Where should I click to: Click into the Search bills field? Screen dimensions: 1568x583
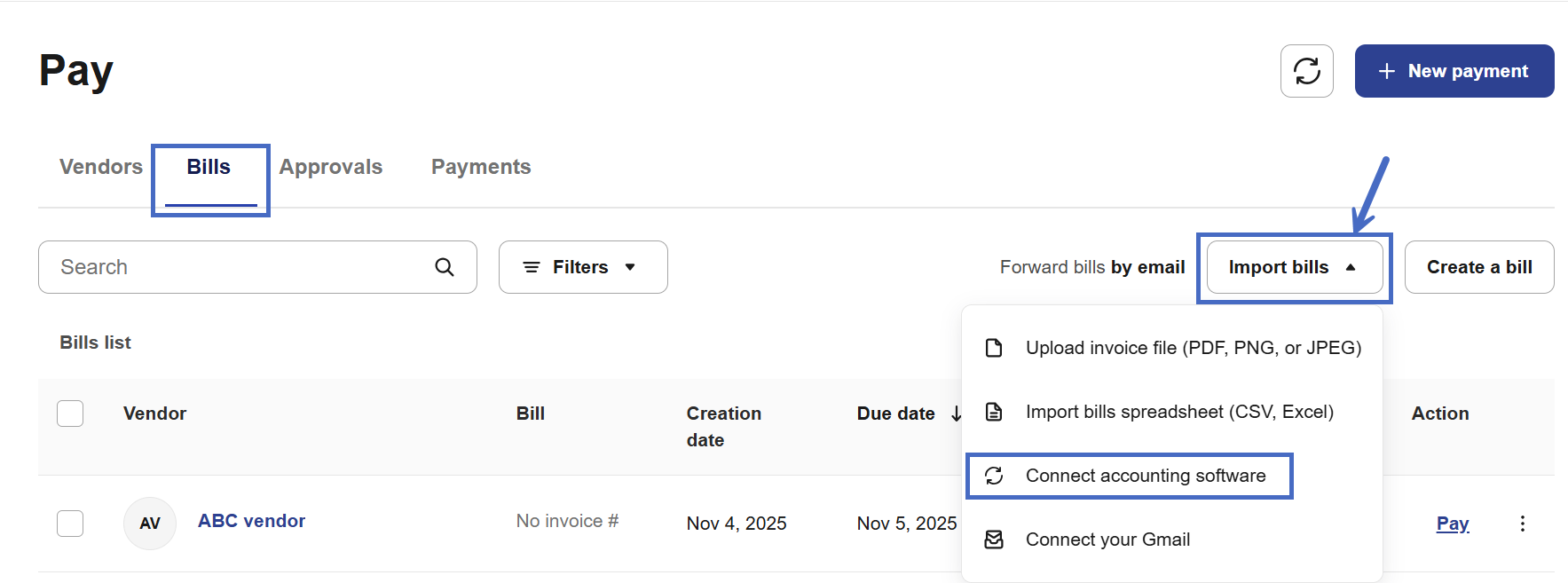pos(240,267)
